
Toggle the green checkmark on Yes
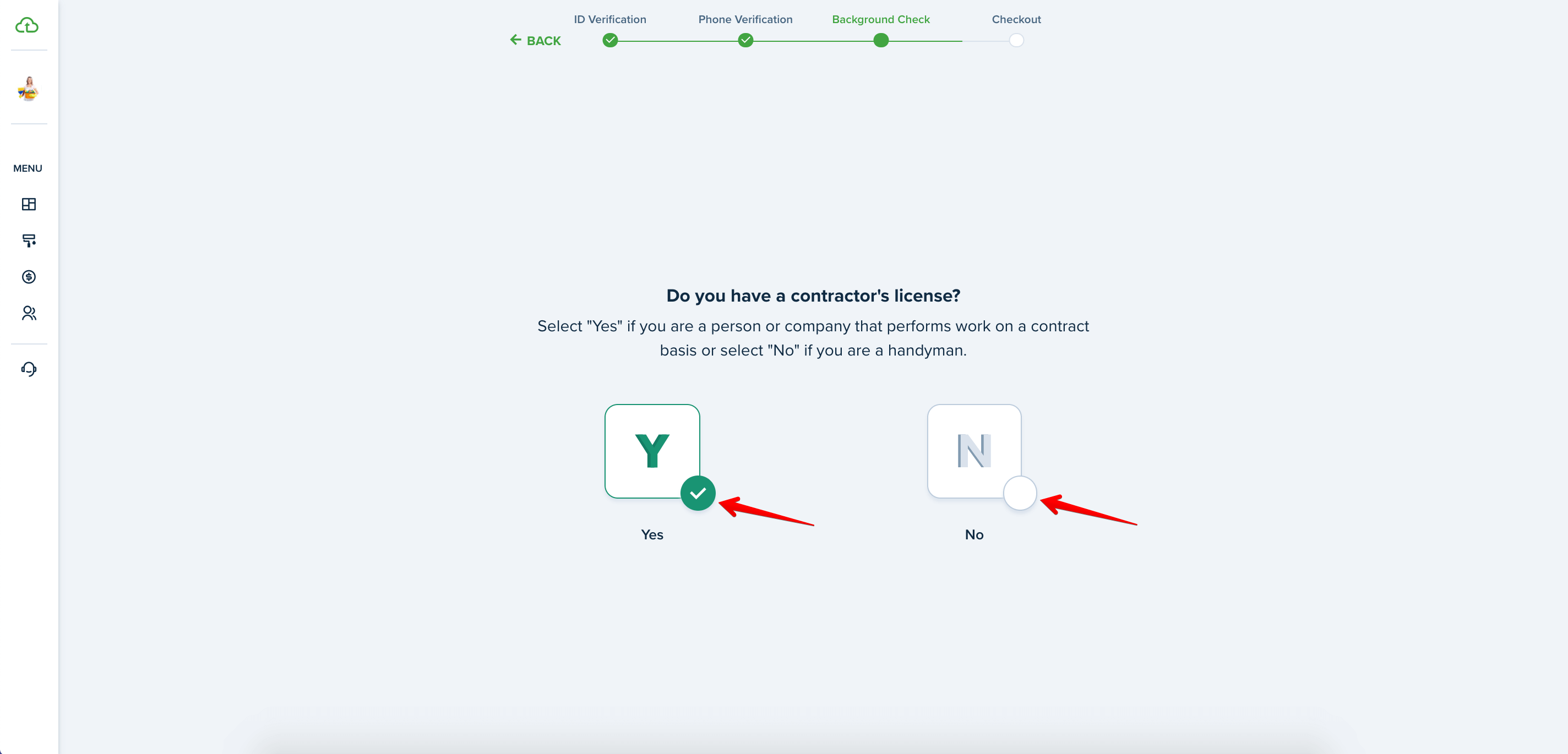click(x=698, y=493)
